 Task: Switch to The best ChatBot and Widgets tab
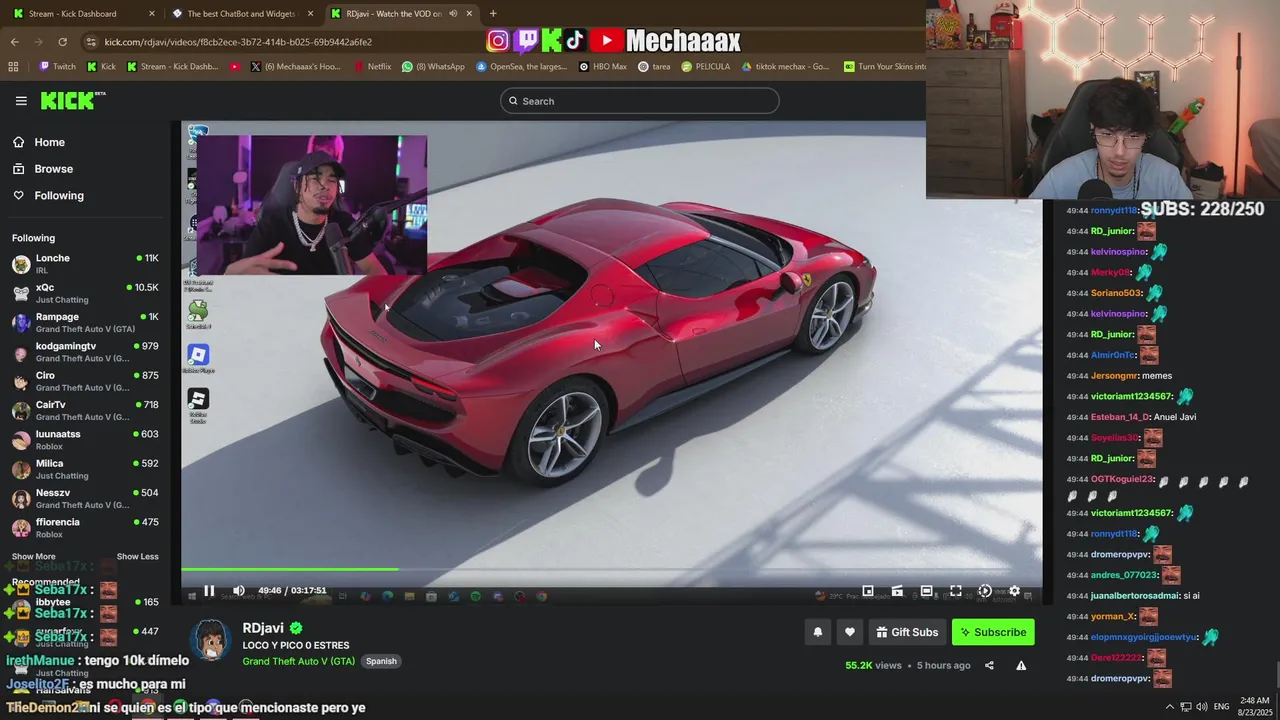point(243,14)
